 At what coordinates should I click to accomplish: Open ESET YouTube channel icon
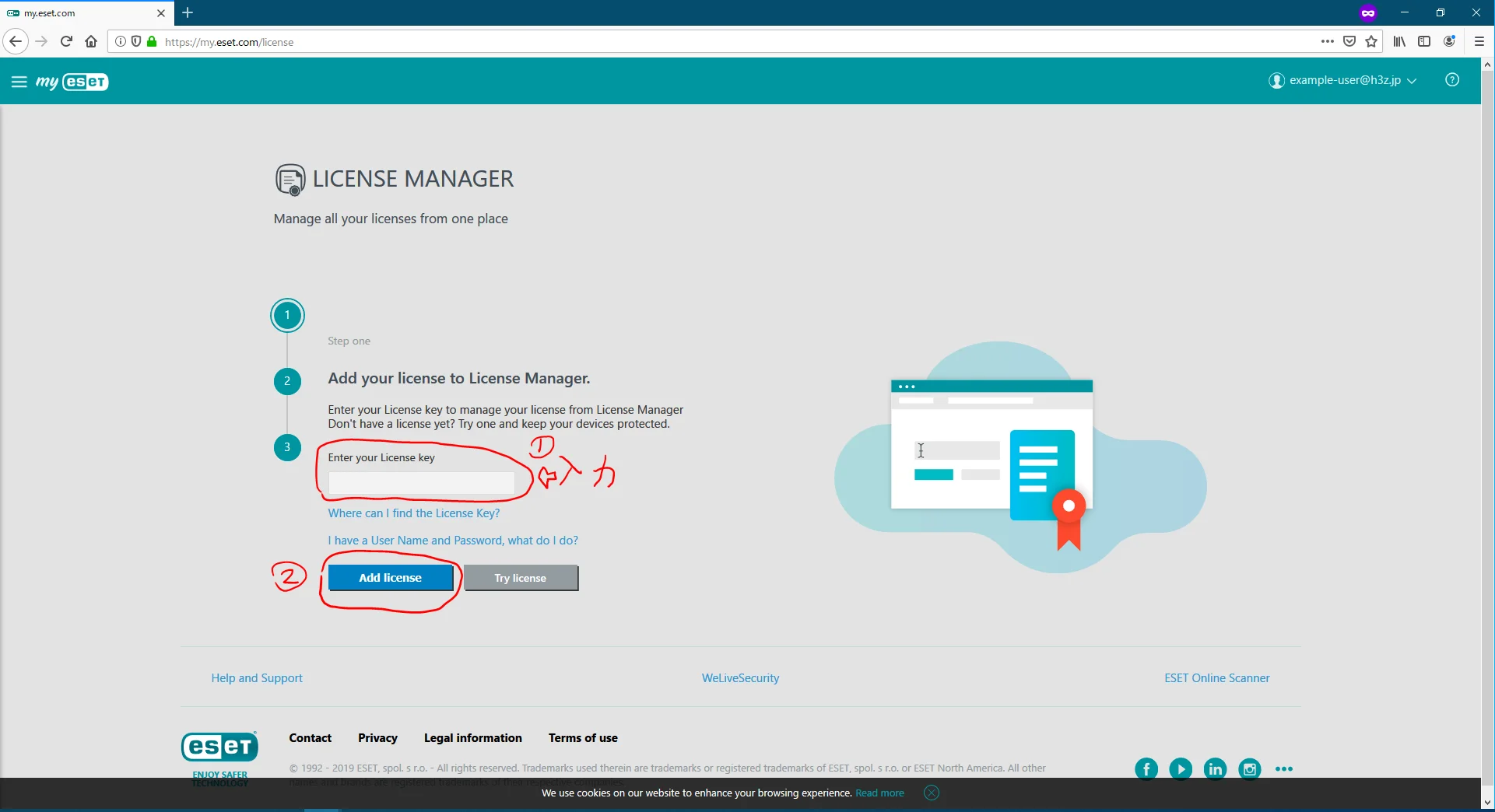[1180, 769]
